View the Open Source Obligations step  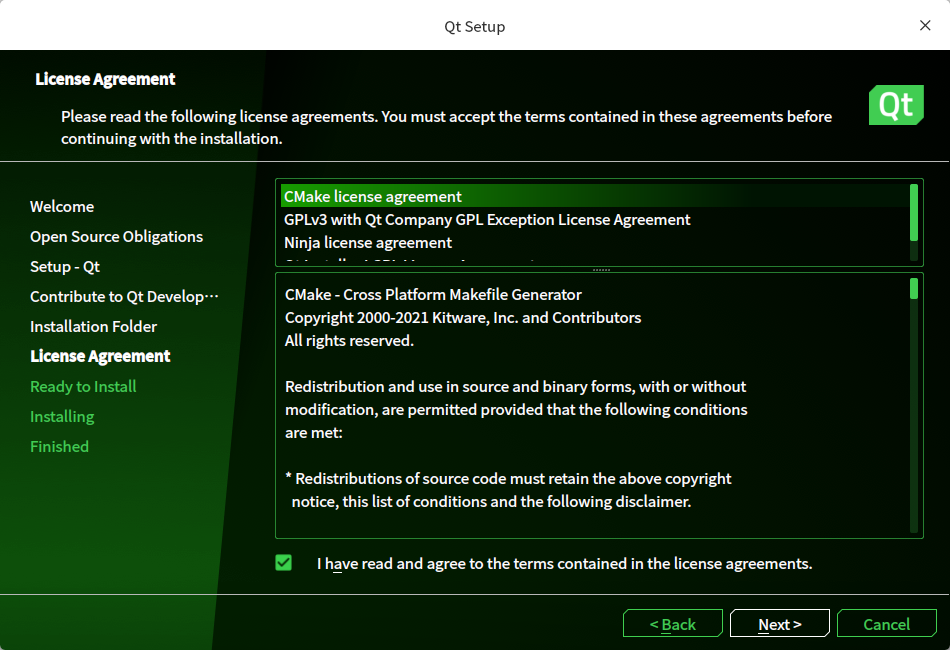coord(116,236)
